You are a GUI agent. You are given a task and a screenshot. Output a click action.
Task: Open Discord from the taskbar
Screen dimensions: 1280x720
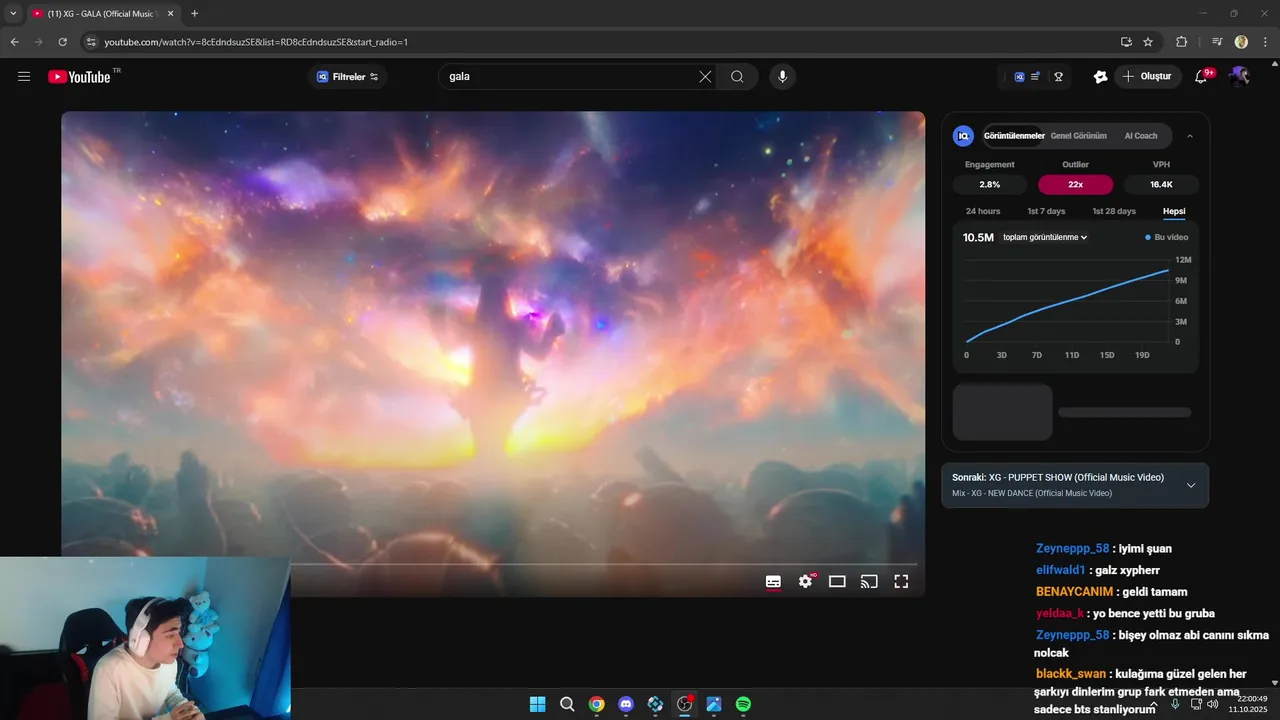[626, 704]
